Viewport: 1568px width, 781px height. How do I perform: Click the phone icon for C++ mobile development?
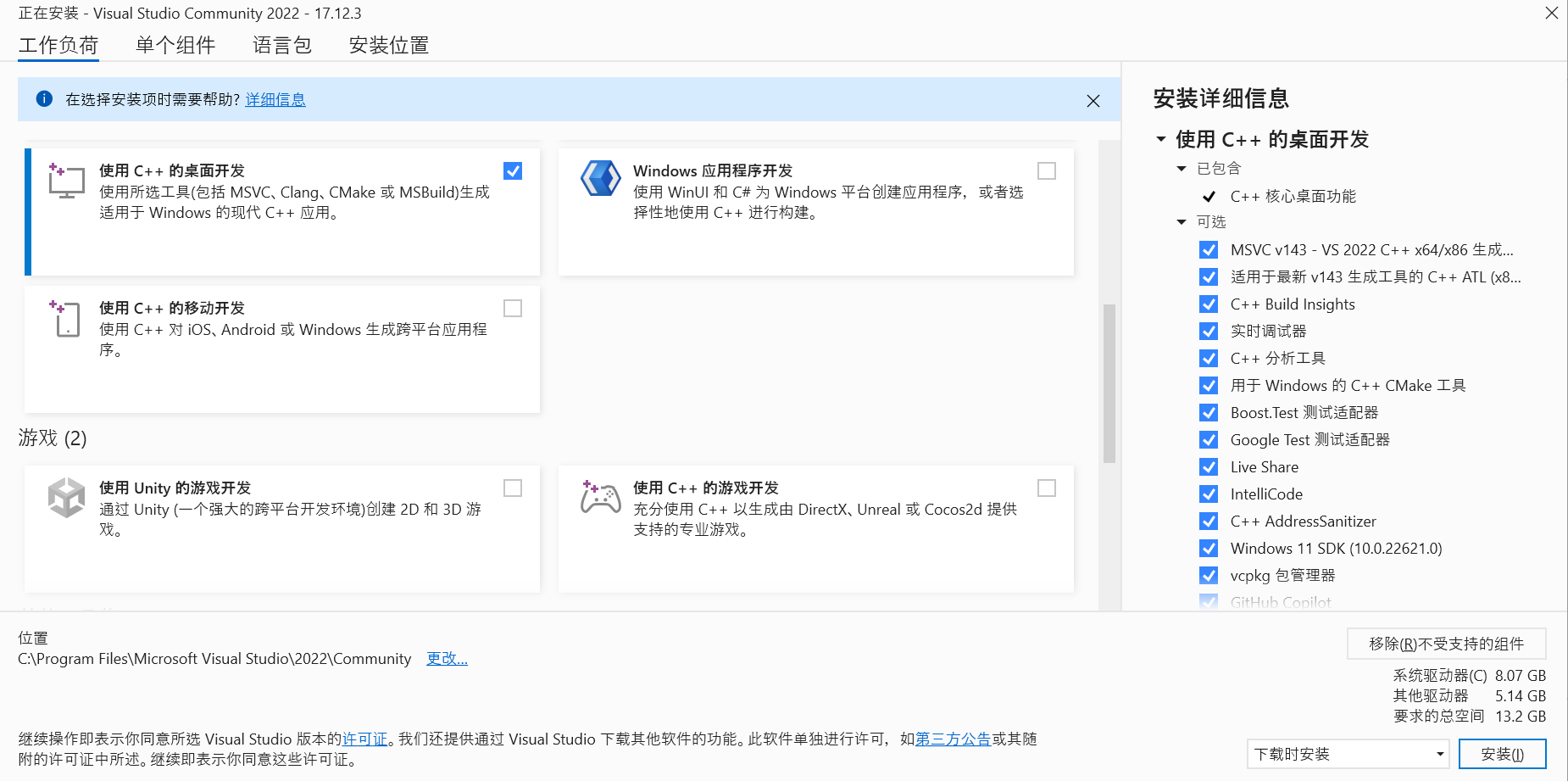tap(66, 318)
